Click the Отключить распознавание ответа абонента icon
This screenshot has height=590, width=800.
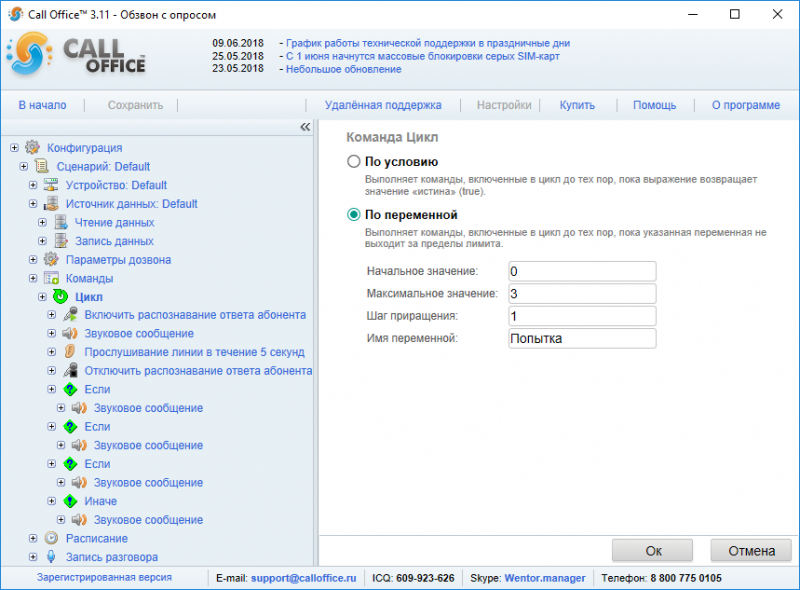tap(70, 371)
